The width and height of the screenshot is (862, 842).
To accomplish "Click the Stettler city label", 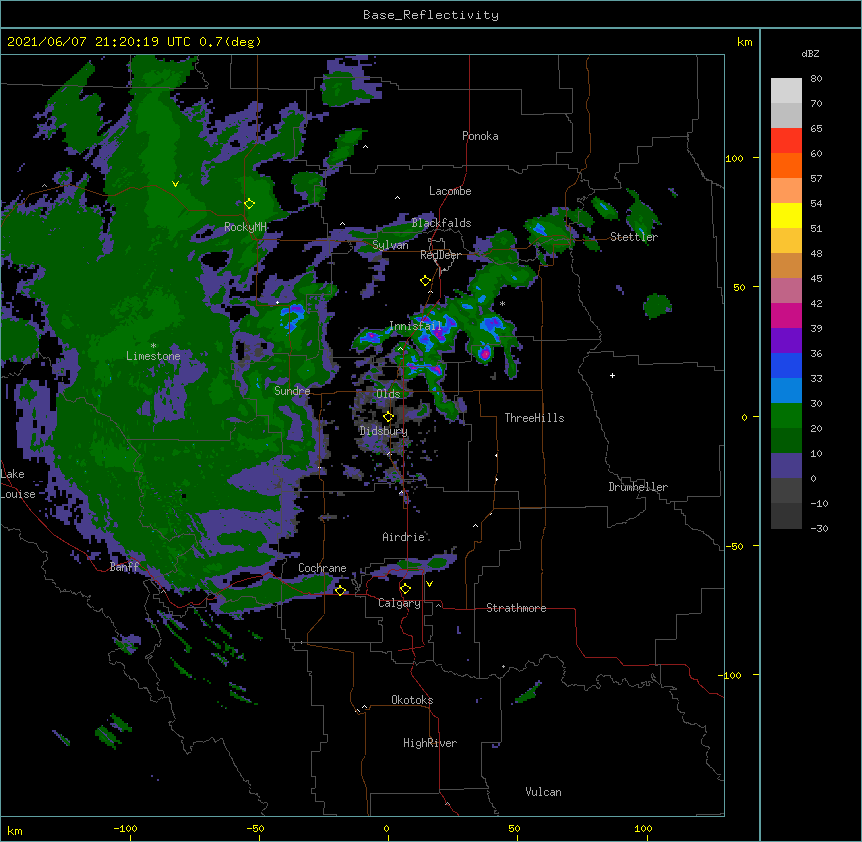I will (x=634, y=237).
